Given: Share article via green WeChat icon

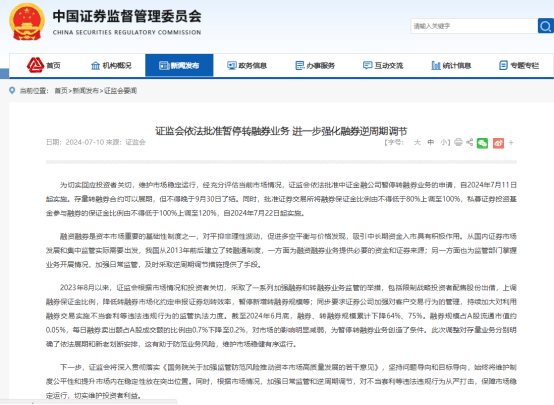Looking at the screenshot, I should [482, 143].
